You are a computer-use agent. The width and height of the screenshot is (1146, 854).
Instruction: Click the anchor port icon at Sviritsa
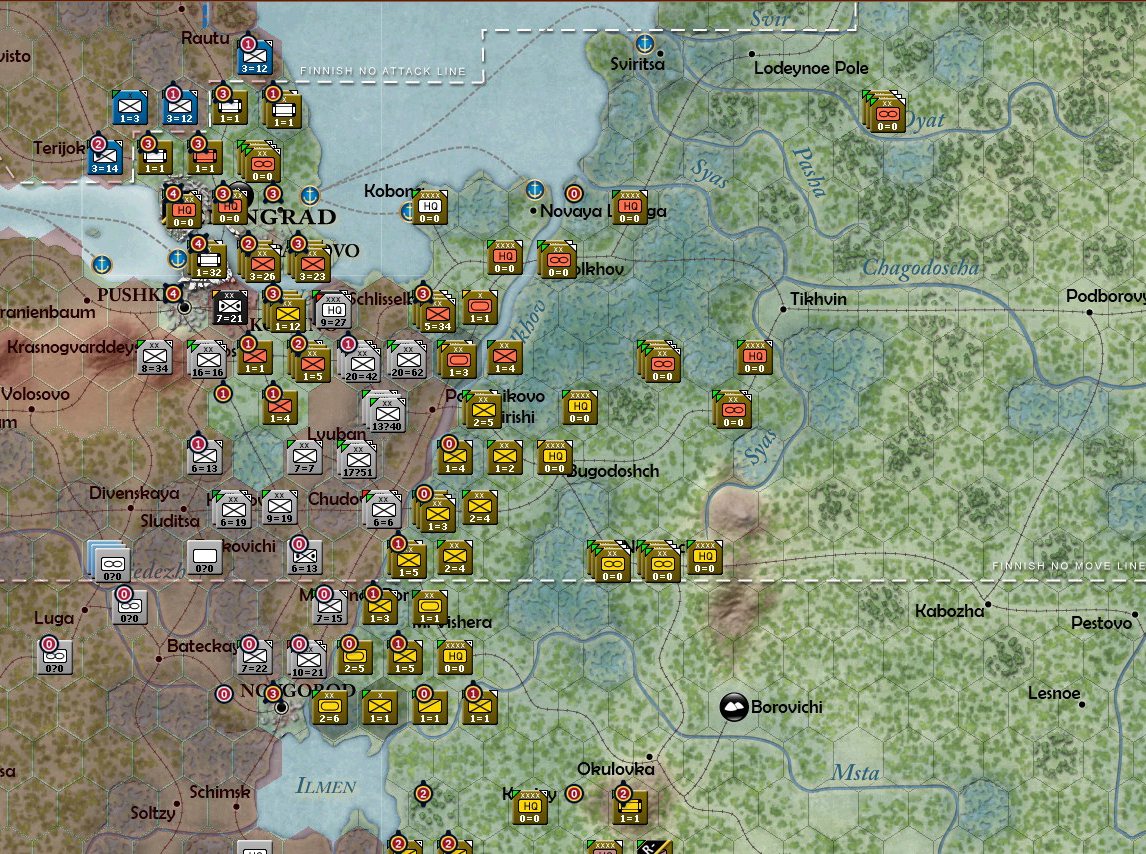[644, 44]
